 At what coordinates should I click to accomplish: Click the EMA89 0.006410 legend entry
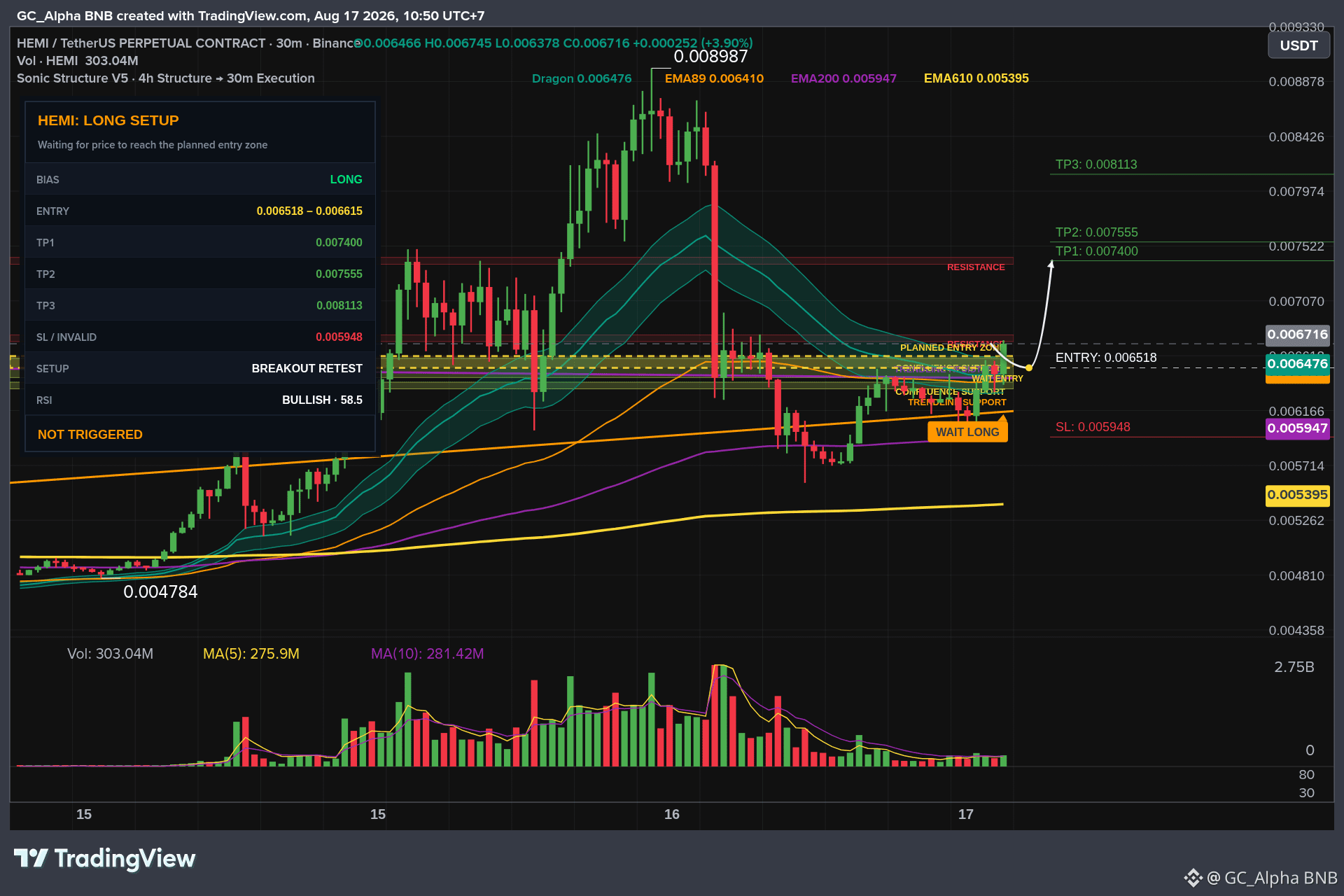[714, 78]
